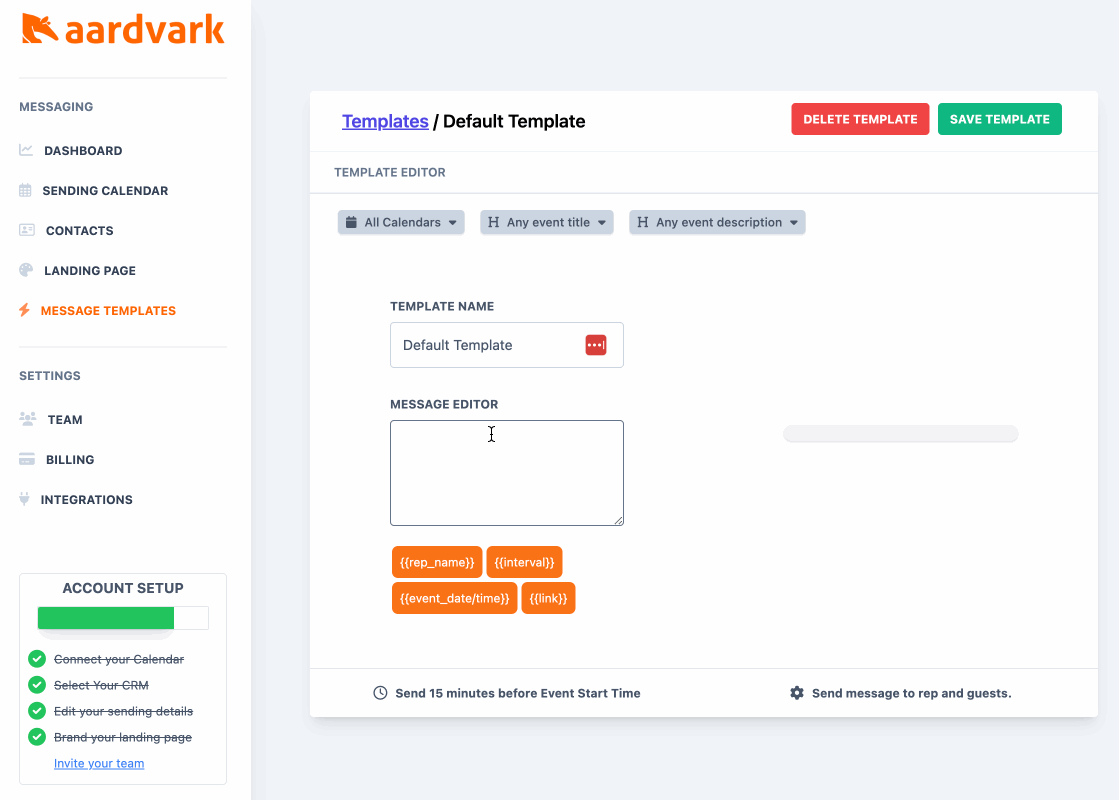Viewport: 1119px width, 800px height.
Task: Click the account setup progress bar
Action: coord(123,618)
